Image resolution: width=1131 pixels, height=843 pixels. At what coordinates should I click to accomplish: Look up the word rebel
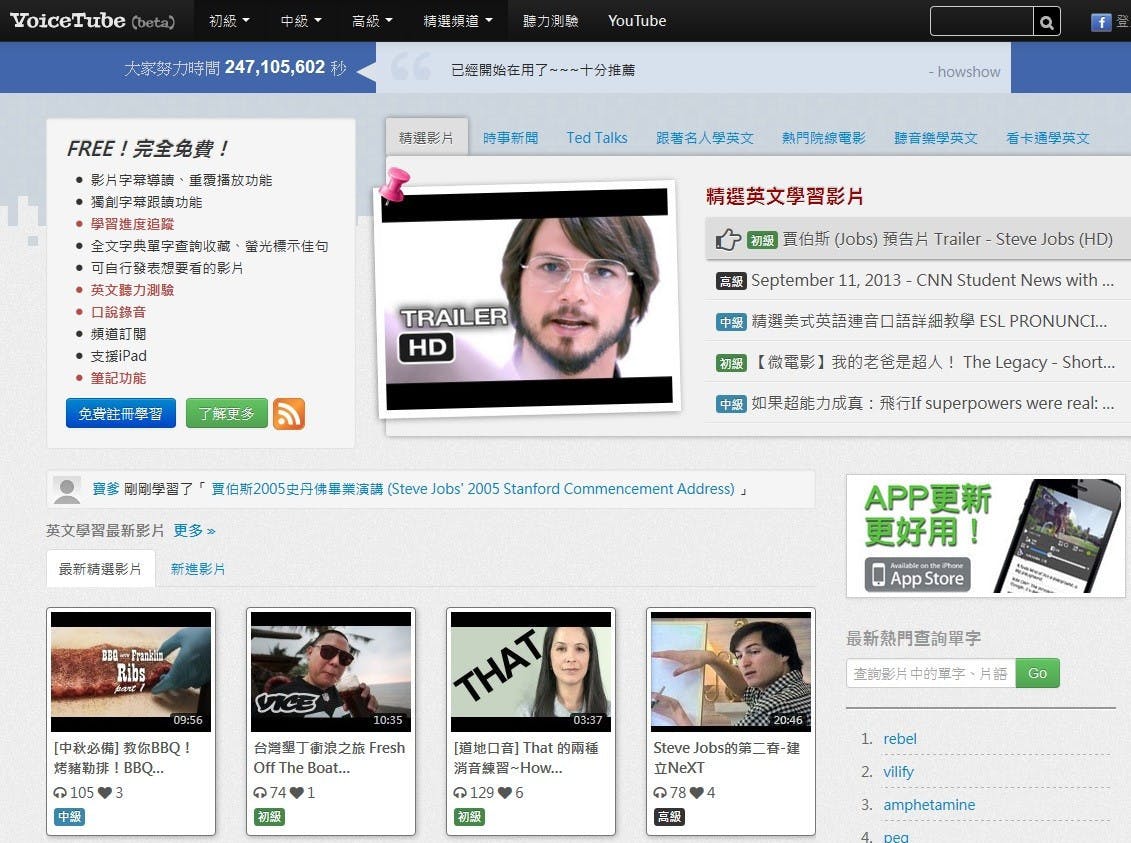tap(899, 739)
